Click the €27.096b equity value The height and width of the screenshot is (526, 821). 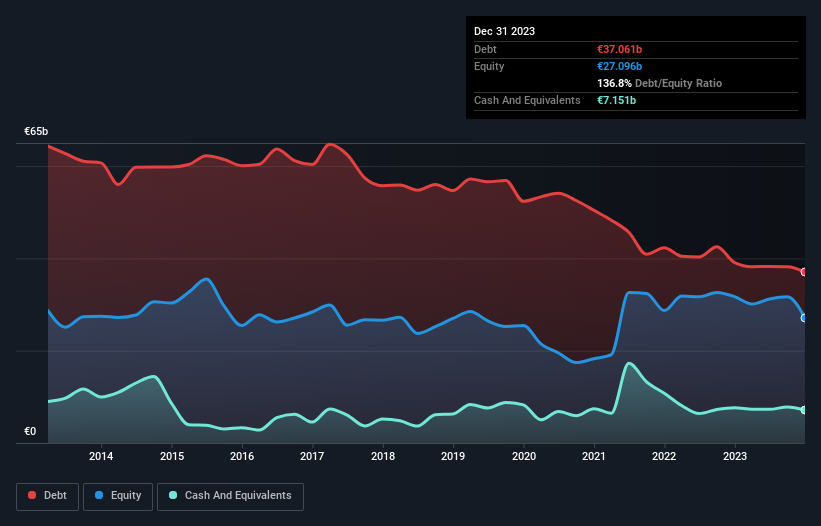pyautogui.click(x=619, y=66)
